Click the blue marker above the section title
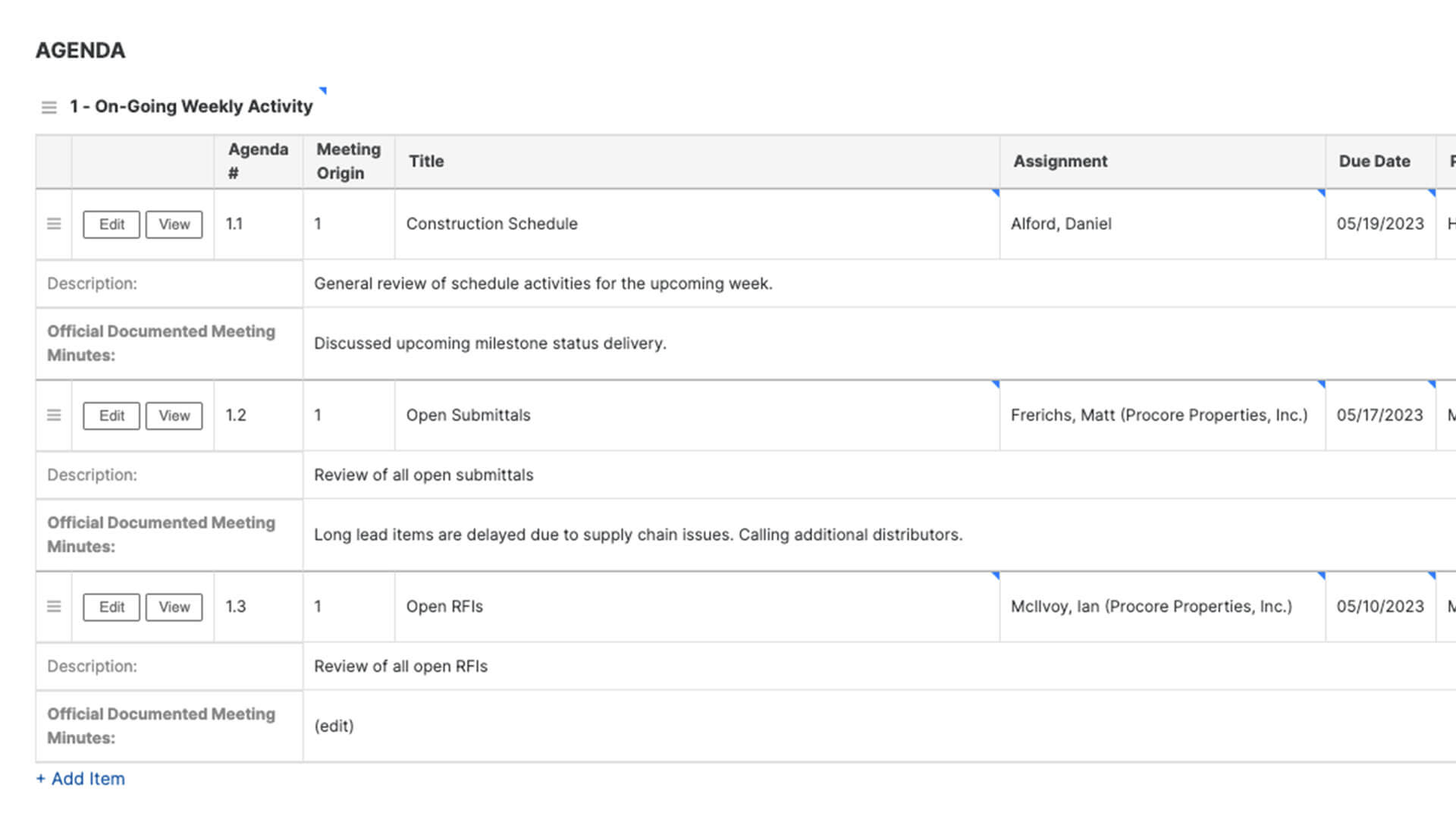Image resolution: width=1456 pixels, height=819 pixels. tap(322, 90)
